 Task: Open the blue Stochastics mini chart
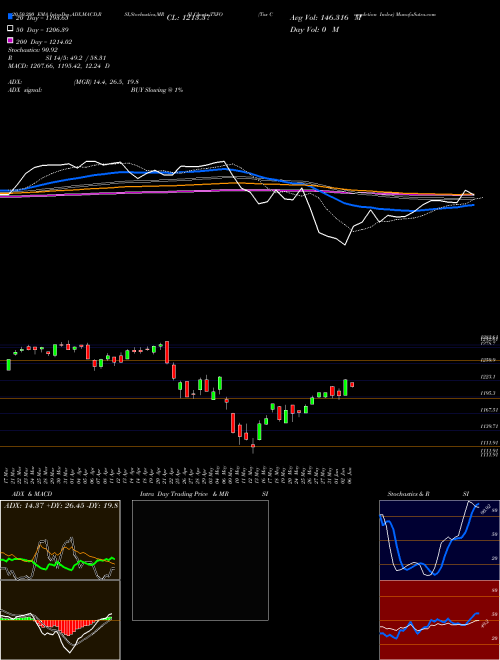[439, 540]
